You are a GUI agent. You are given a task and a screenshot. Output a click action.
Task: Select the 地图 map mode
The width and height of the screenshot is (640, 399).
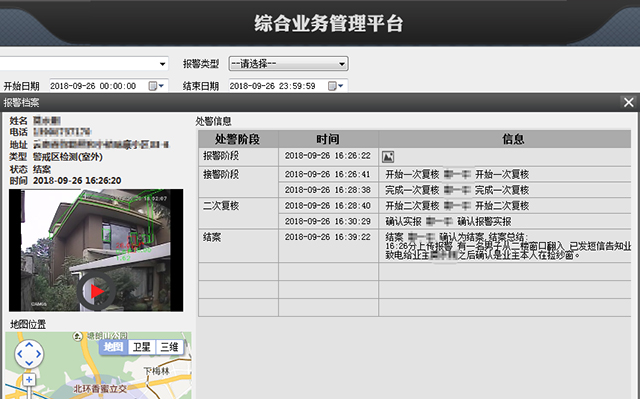[113, 347]
